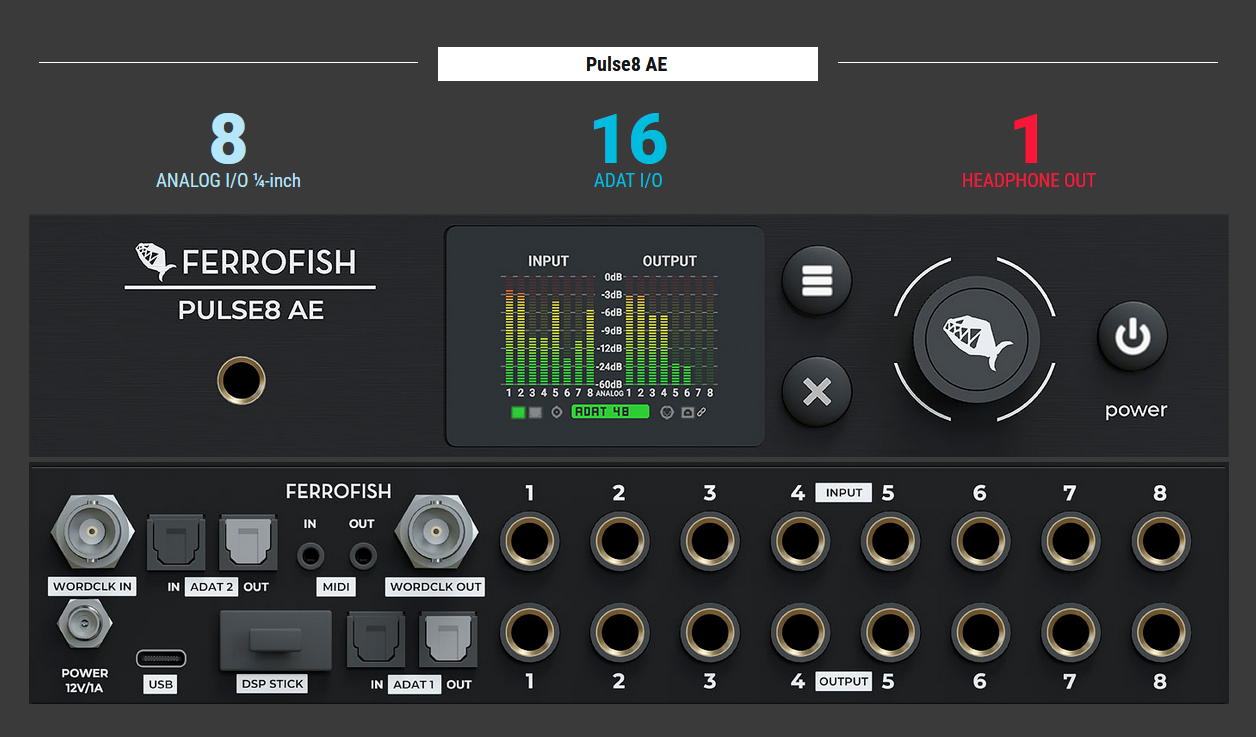Click the ANALOG I/O ¼-inch caption

coord(228,181)
